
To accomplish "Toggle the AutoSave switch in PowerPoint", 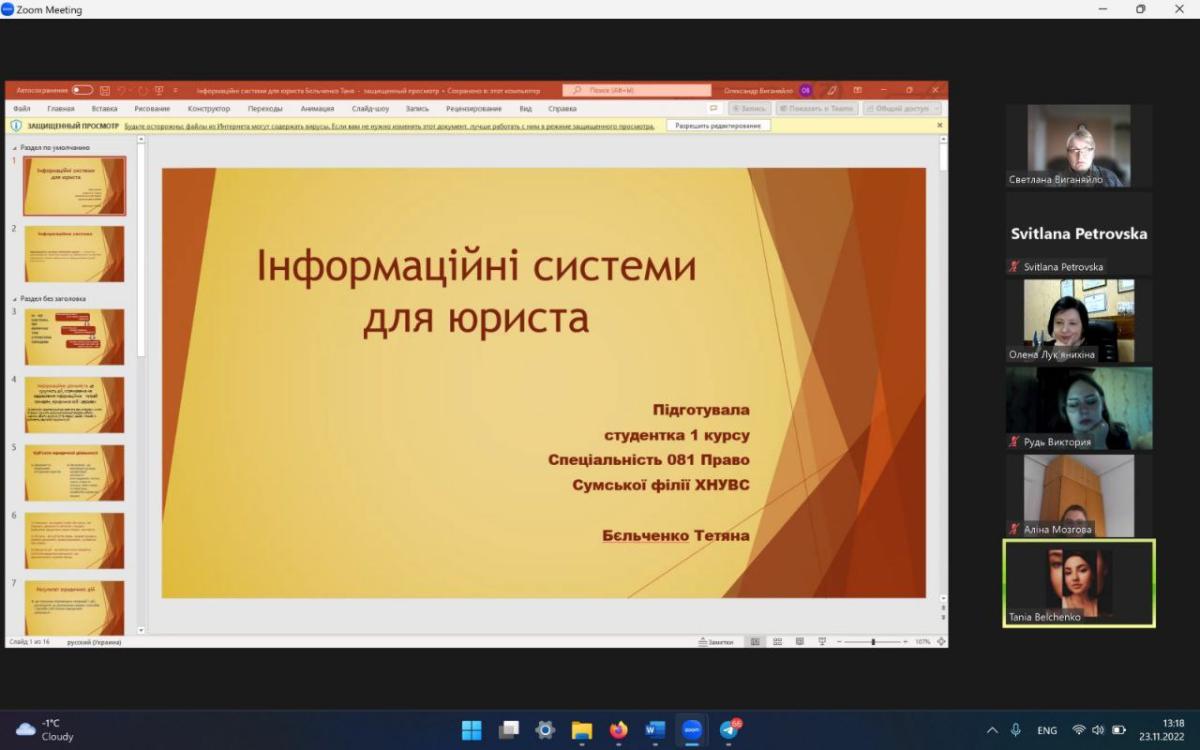I will (82, 90).
